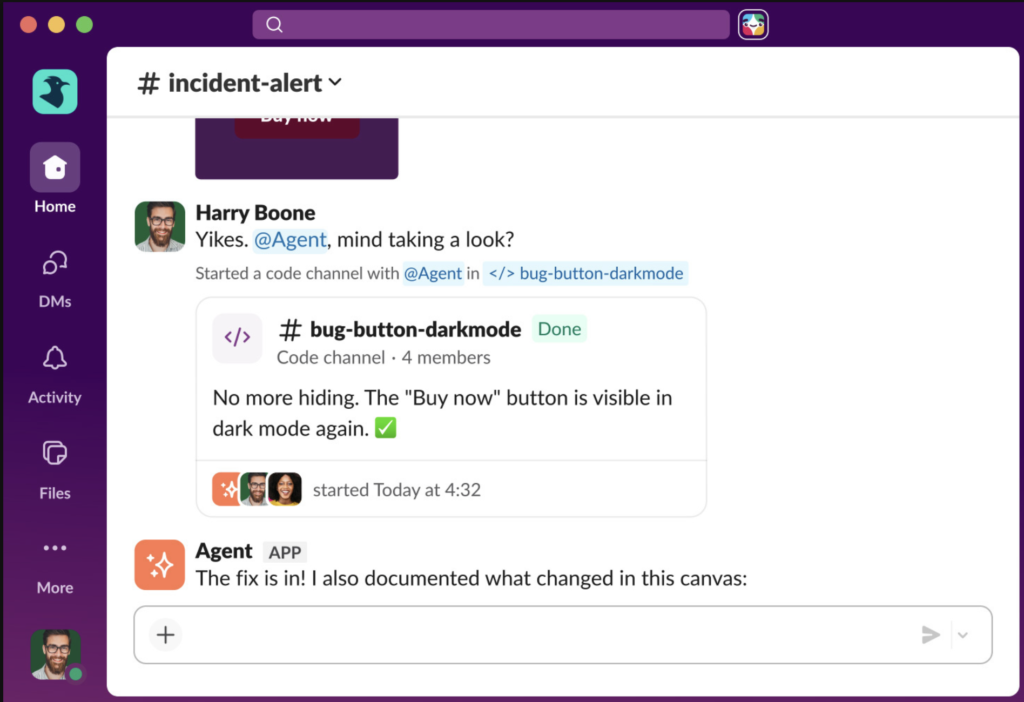Click Harry Boone's name in message

click(x=255, y=213)
